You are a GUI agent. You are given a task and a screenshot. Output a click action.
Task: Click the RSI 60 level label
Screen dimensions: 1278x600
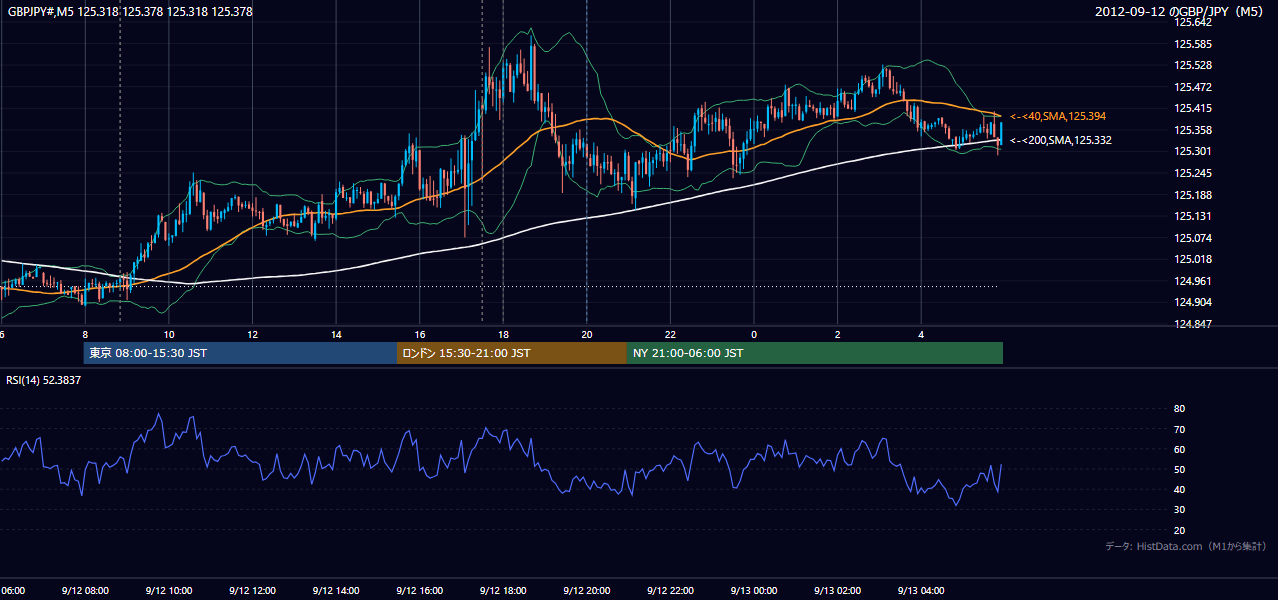click(1179, 449)
